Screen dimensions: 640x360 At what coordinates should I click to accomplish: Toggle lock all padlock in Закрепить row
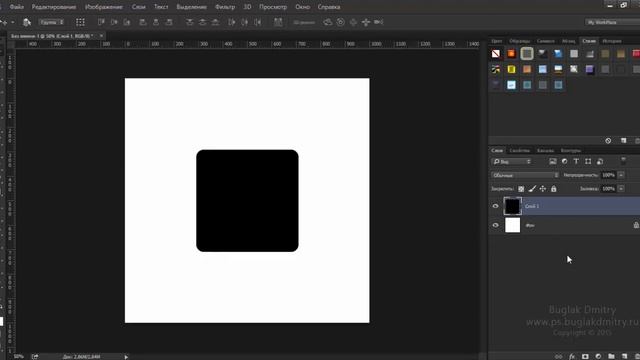coord(554,189)
